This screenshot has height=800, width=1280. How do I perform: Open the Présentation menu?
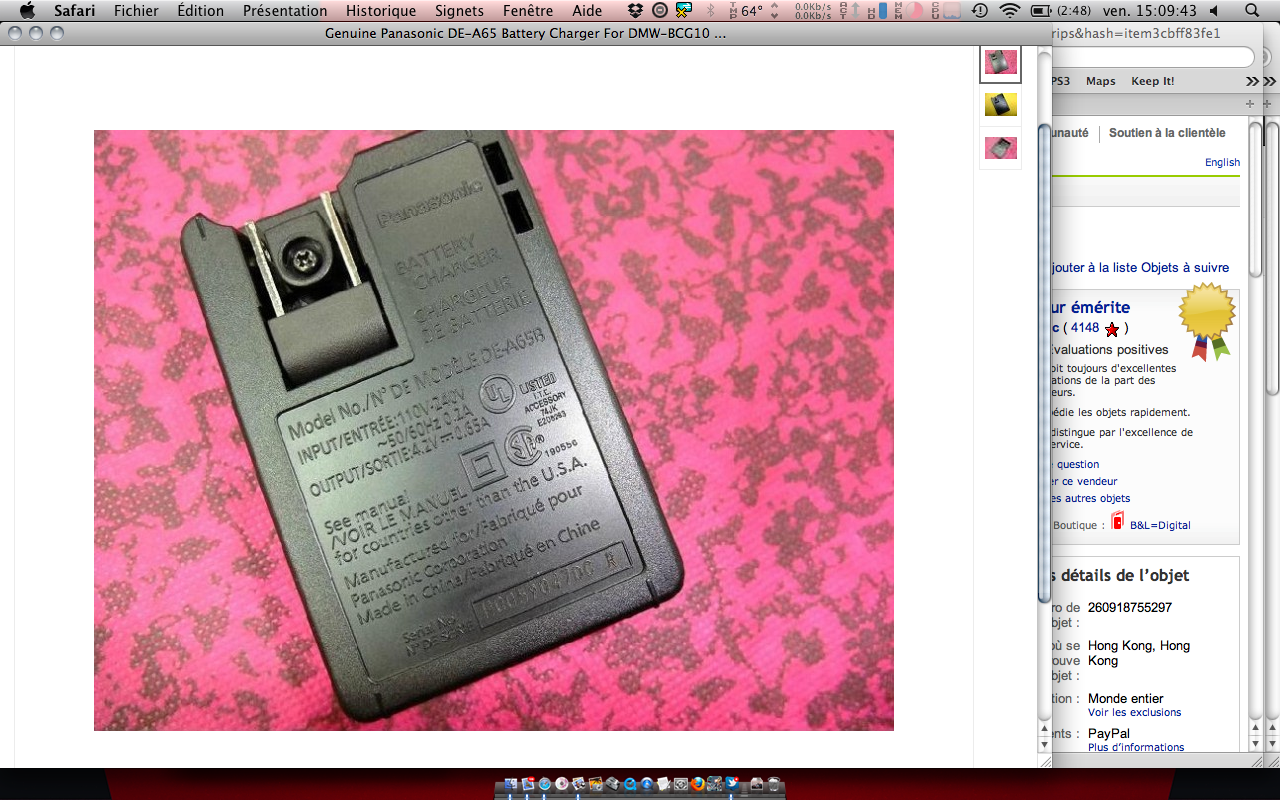(285, 11)
